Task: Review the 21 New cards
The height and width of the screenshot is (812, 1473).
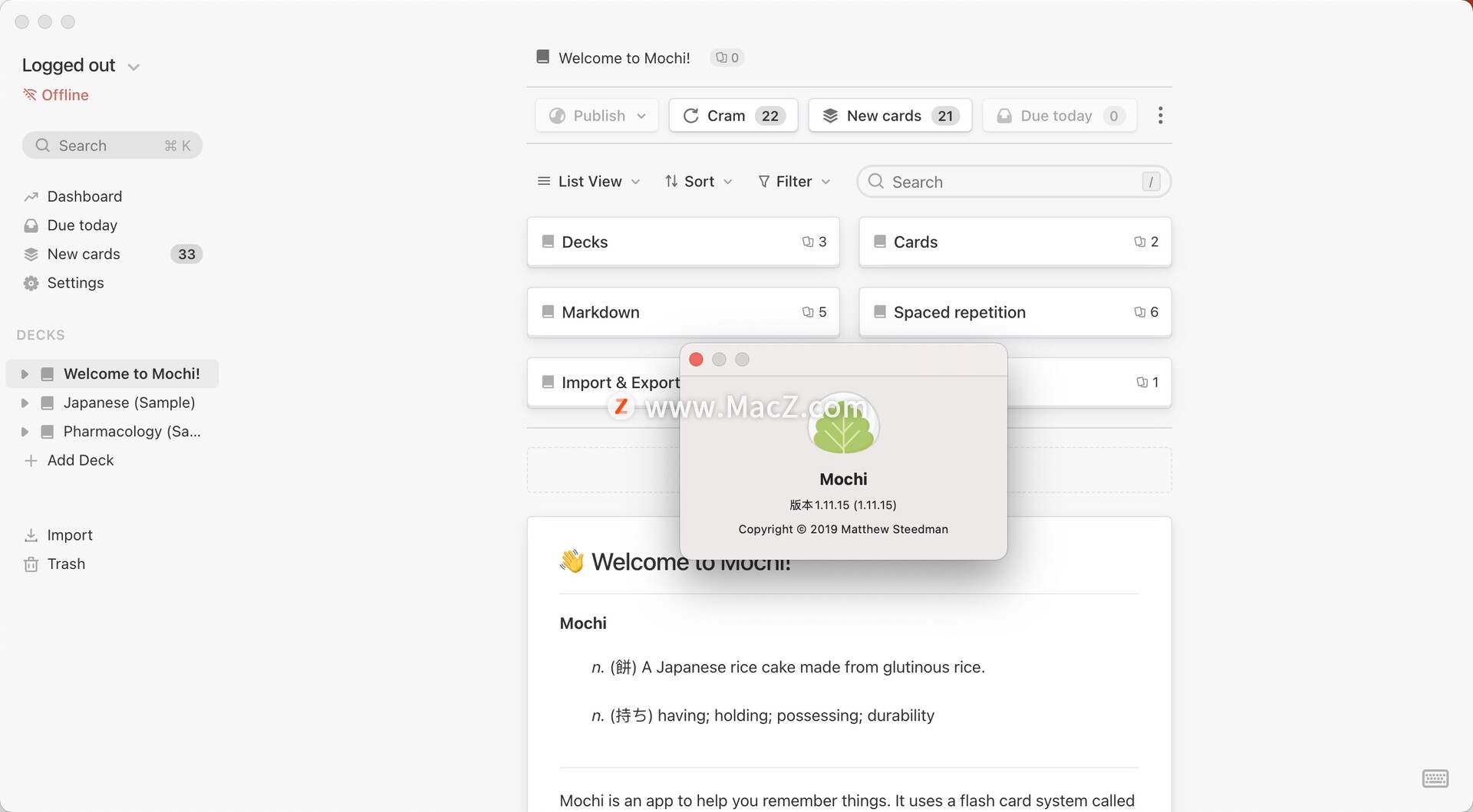Action: pyautogui.click(x=890, y=116)
